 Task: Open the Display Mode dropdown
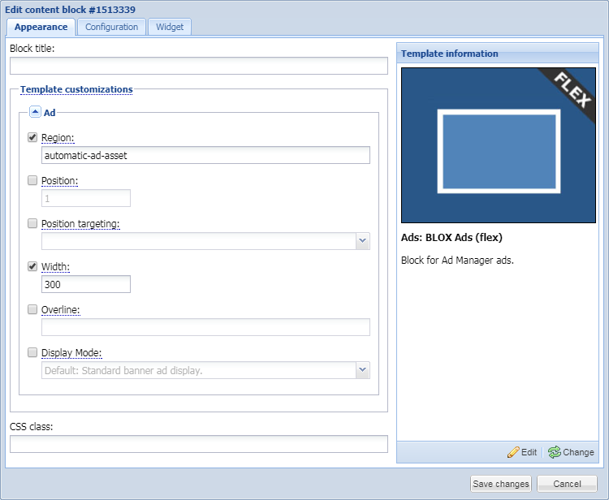362,370
